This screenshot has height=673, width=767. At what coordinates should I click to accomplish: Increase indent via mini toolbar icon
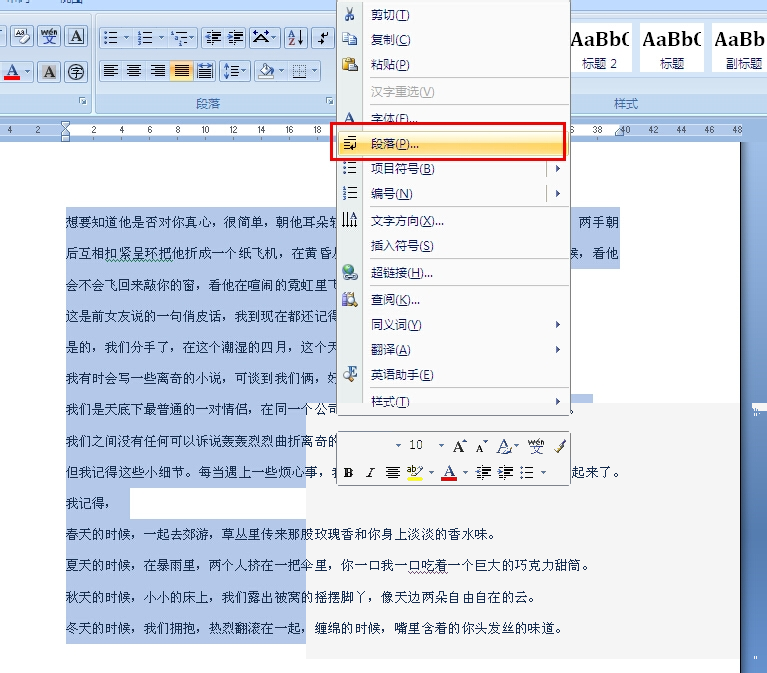coord(505,472)
